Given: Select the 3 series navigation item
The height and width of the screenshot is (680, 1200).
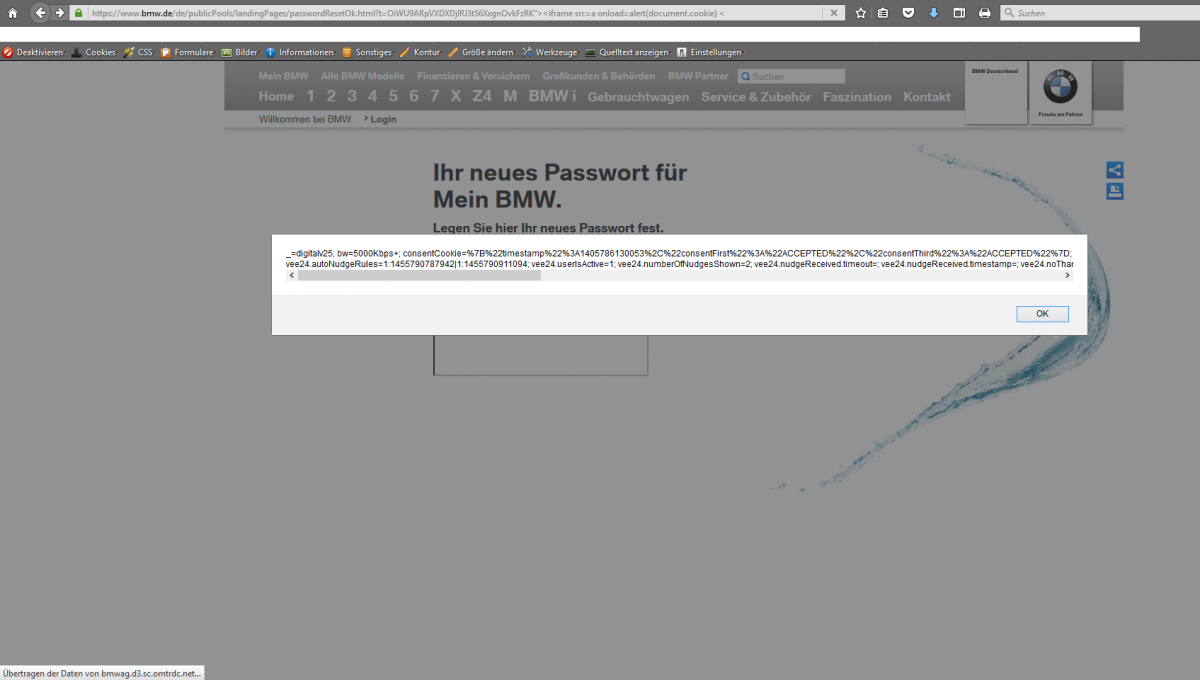Looking at the screenshot, I should [x=352, y=96].
